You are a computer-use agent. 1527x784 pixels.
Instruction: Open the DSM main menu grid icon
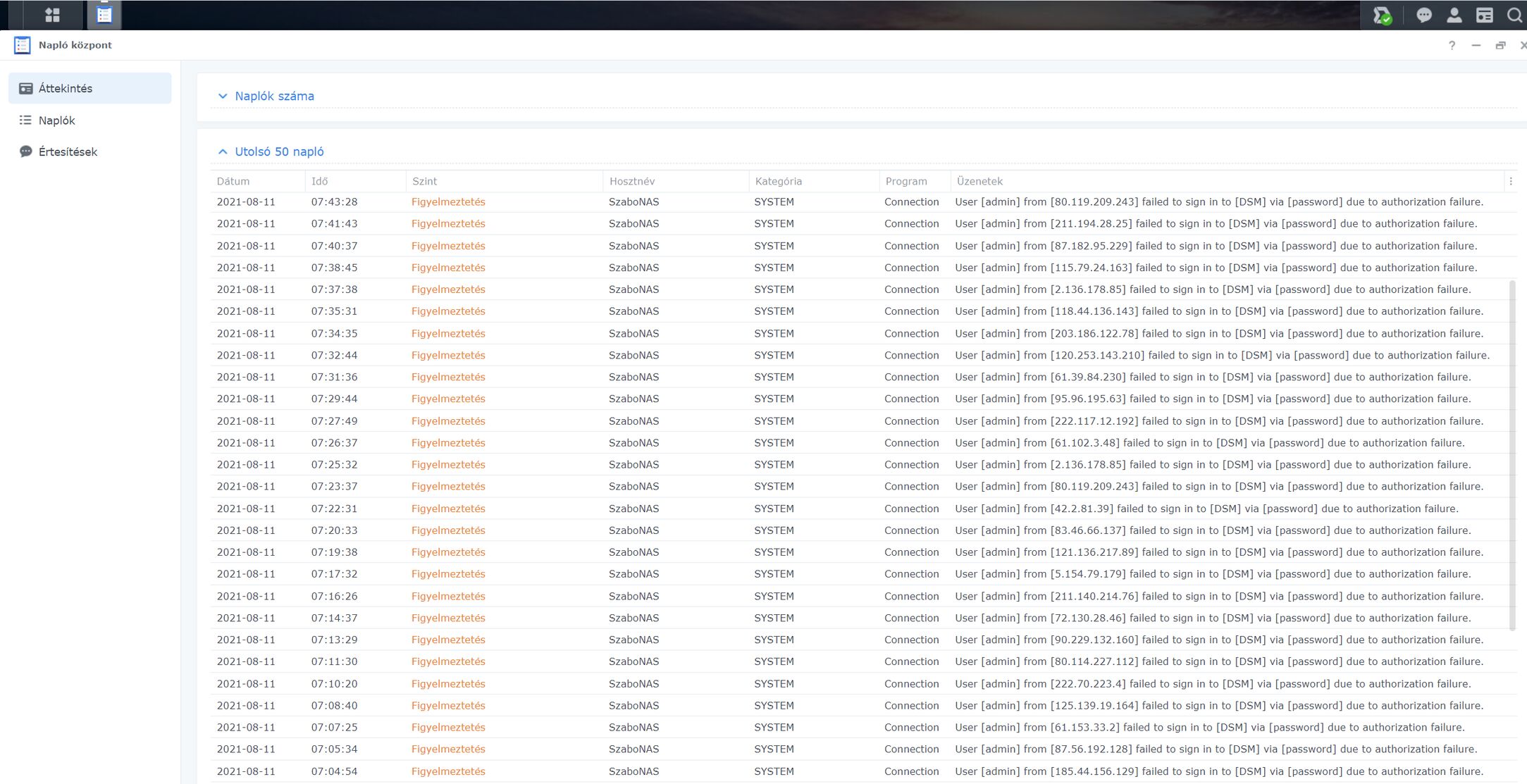click(x=52, y=15)
